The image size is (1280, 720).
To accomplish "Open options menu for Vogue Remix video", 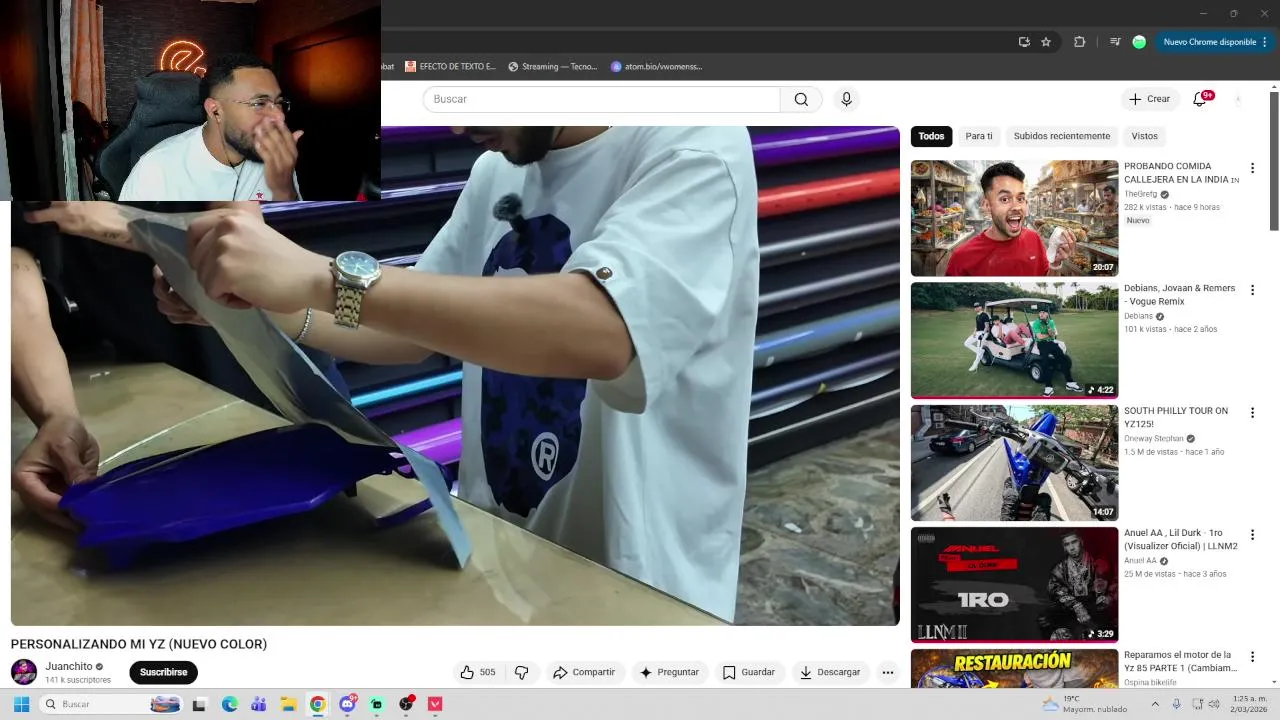I will 1252,290.
